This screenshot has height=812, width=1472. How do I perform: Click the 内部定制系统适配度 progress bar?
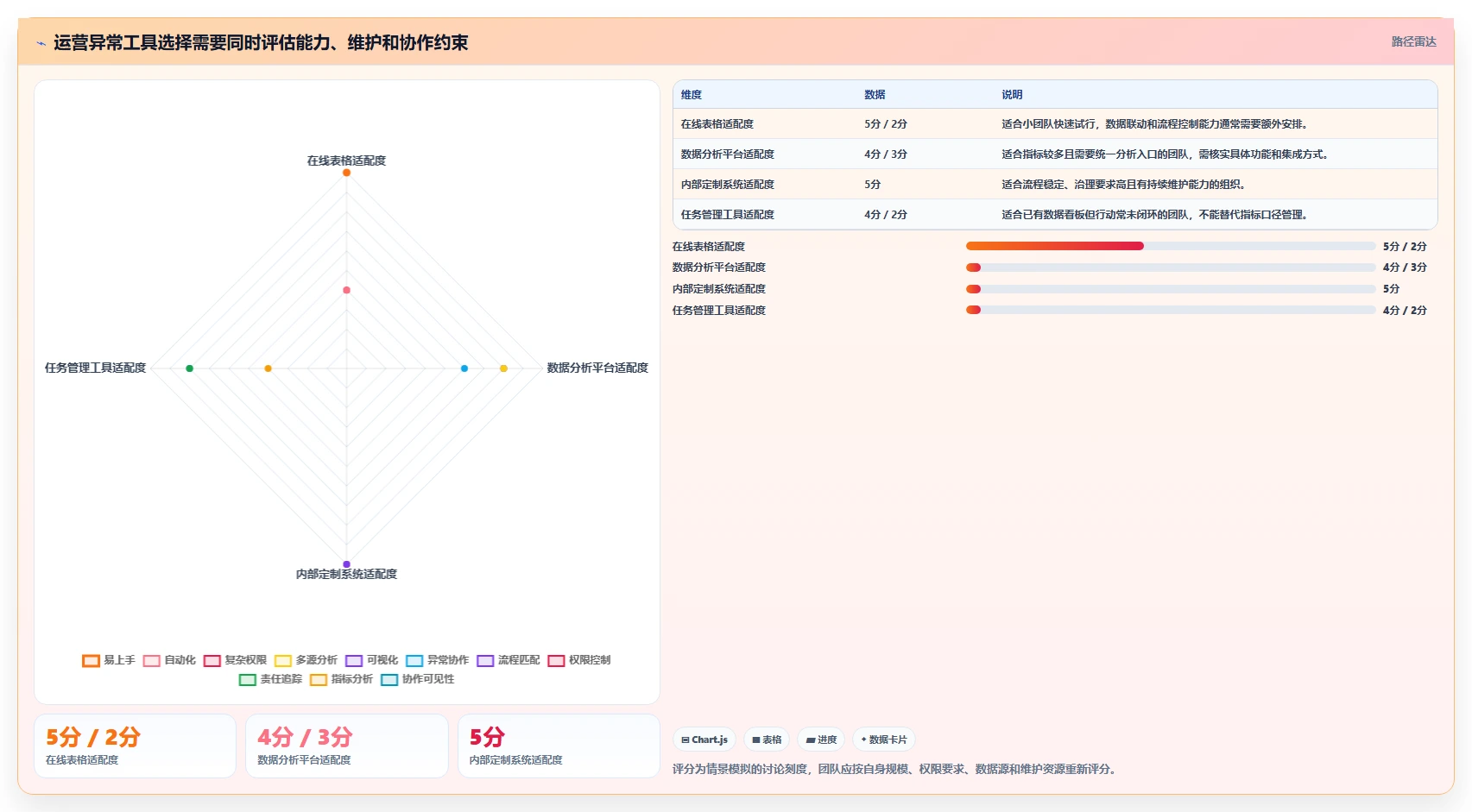(1171, 289)
